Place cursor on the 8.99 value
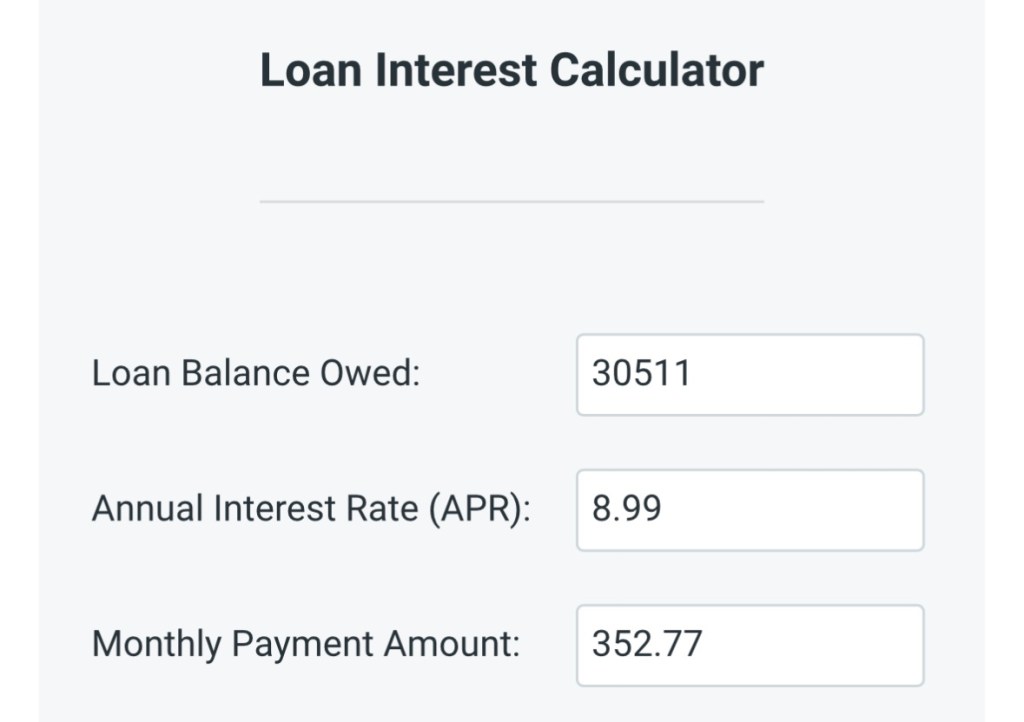1024x722 pixels. coord(627,510)
